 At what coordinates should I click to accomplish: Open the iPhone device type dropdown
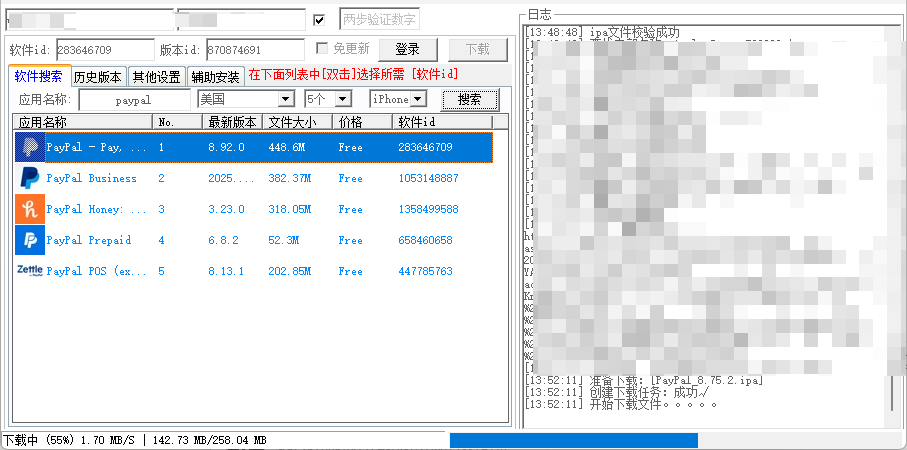418,99
